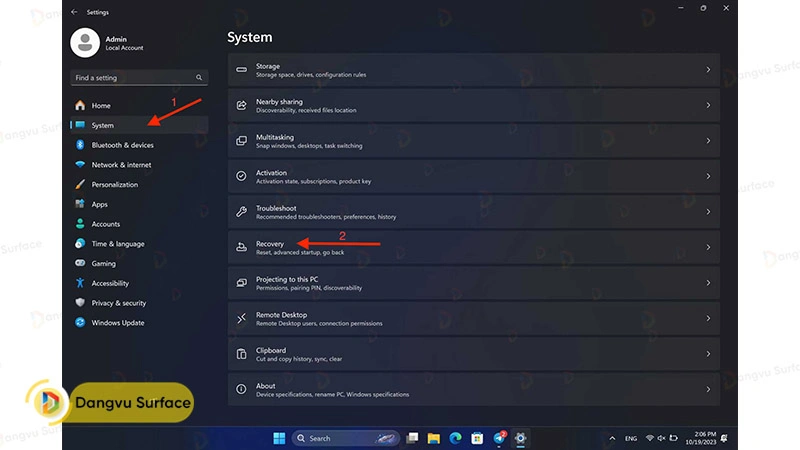Click the Personalization paintbrush icon
Image resolution: width=800 pixels, height=450 pixels.
coord(79,185)
